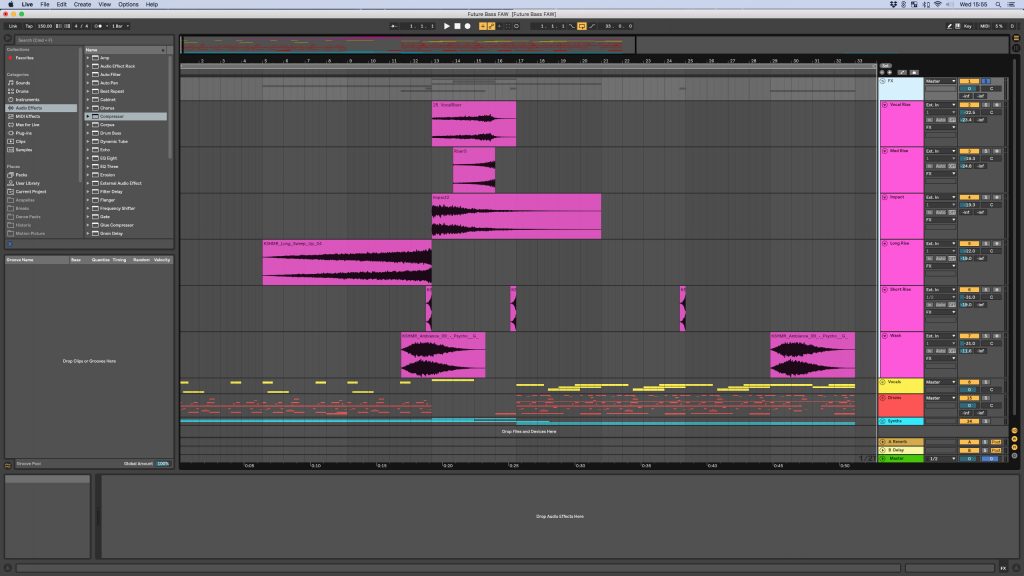The height and width of the screenshot is (576, 1024).
Task: Click the Groove Pool wave icon
Action: (x=8, y=465)
